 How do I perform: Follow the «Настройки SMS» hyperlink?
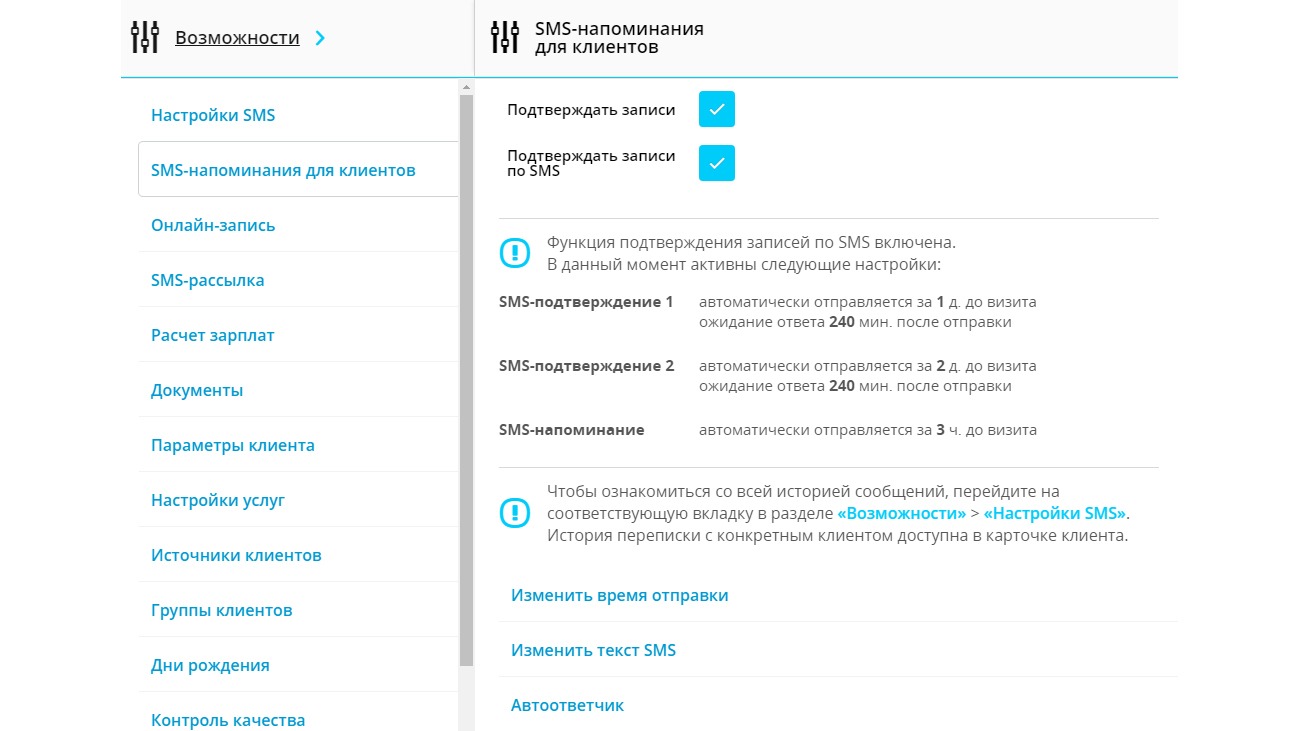(1055, 513)
